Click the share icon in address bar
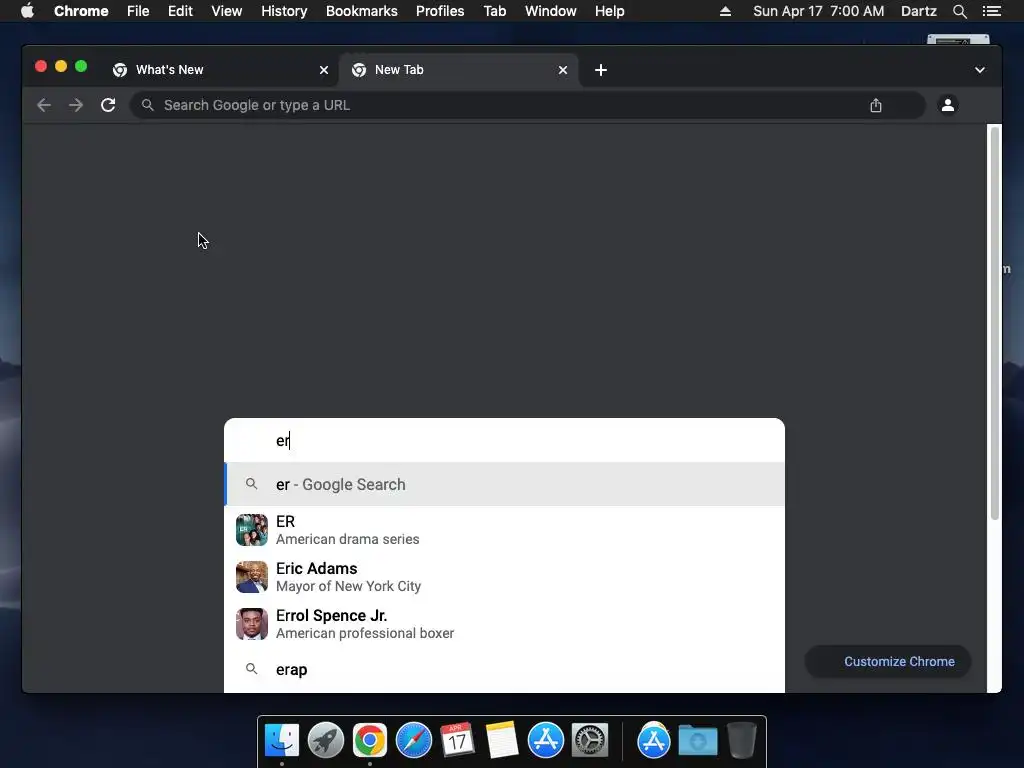 [x=876, y=105]
